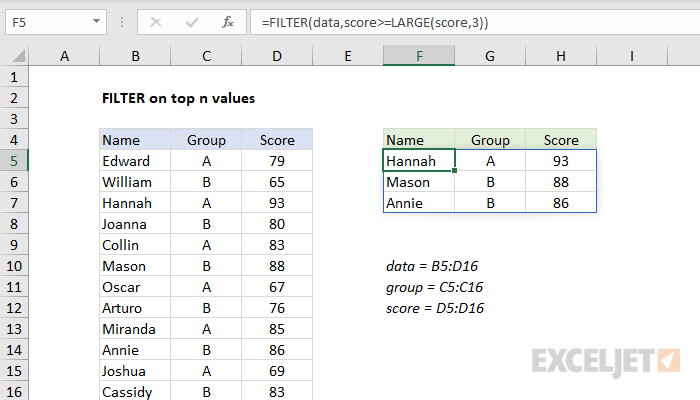Select column H header
This screenshot has height=400, width=700.
[x=561, y=56]
